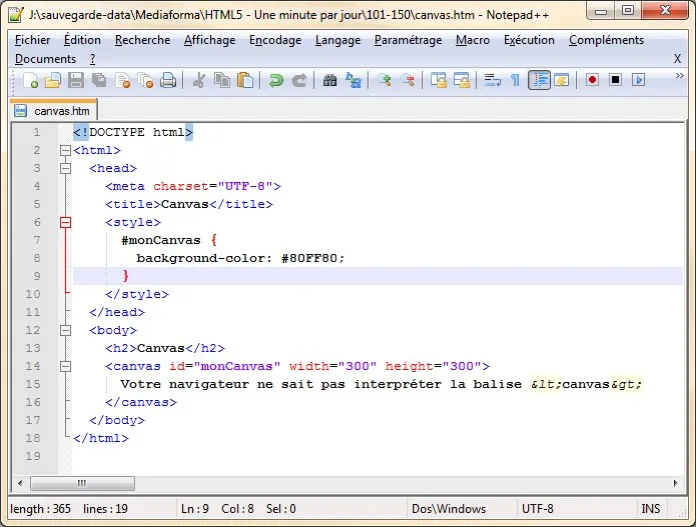Toggle the indent guide toolbar button
696x527 pixels.
539,80
